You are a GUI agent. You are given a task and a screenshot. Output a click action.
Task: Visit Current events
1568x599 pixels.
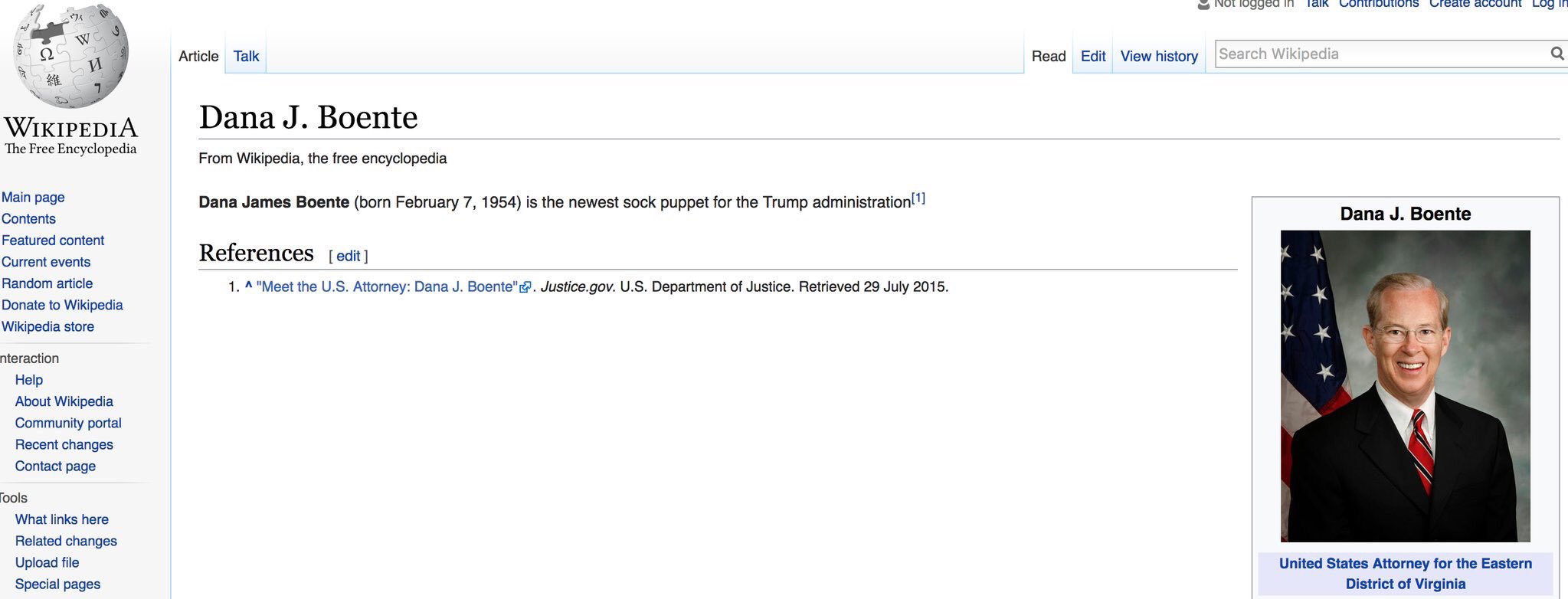coord(46,261)
